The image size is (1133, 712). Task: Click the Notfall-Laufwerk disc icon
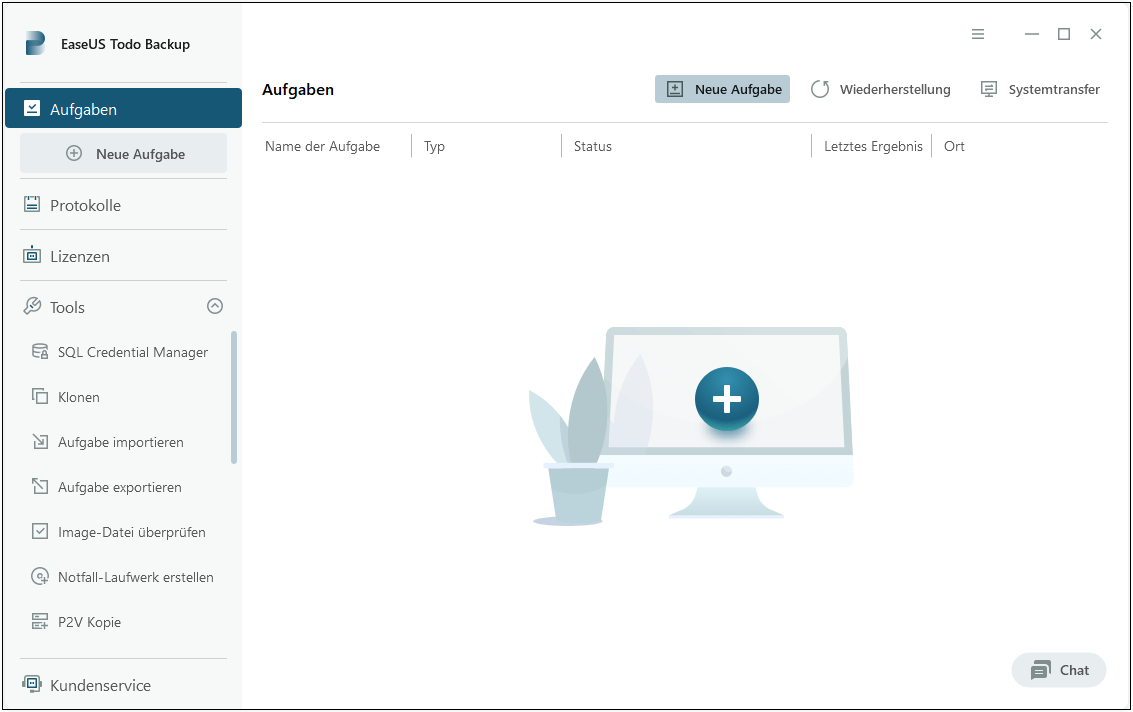[x=40, y=576]
